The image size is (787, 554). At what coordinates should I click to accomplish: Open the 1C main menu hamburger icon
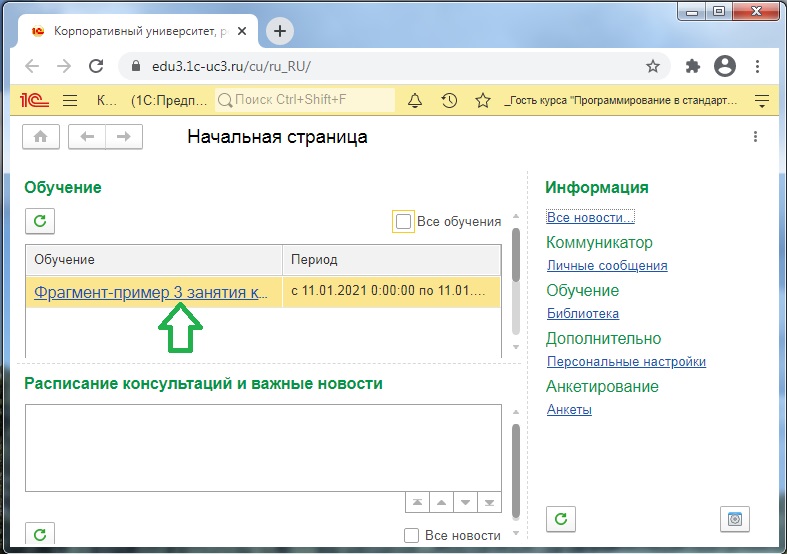[70, 101]
